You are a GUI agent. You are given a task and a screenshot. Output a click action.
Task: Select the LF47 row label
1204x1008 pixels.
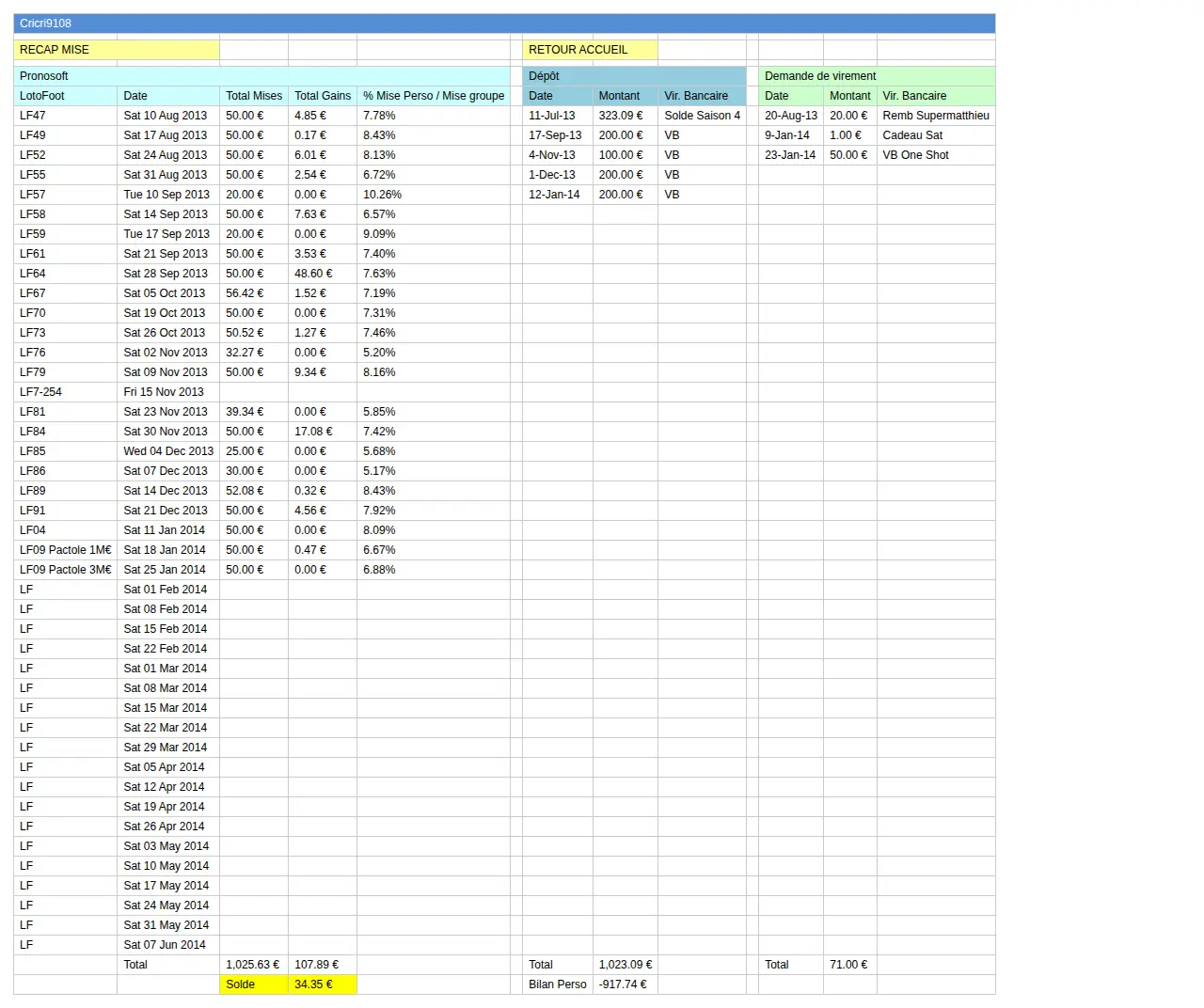coord(66,116)
